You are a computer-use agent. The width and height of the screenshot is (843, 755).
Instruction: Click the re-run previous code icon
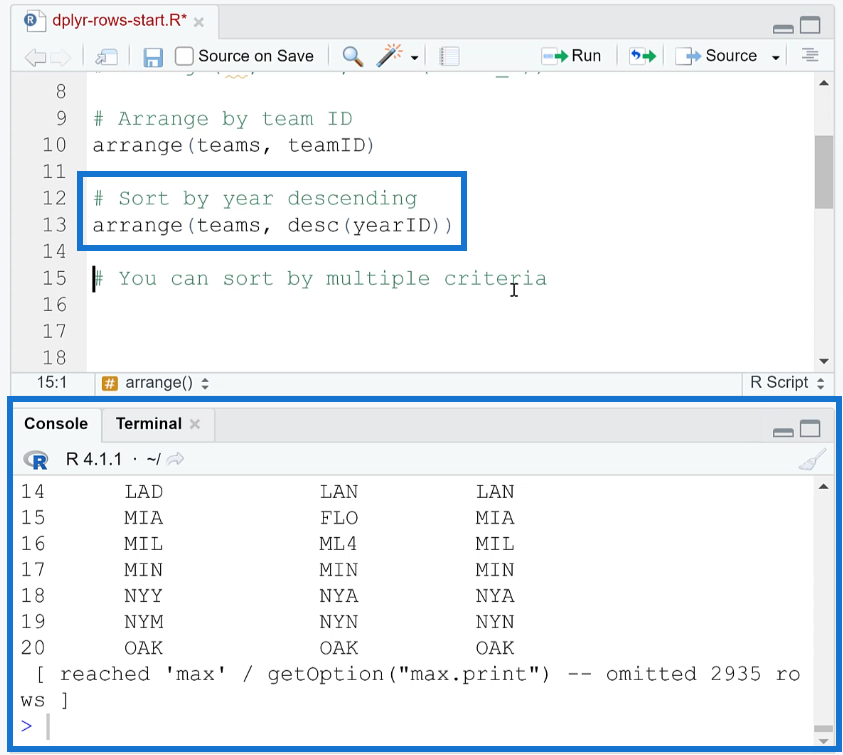pyautogui.click(x=642, y=56)
